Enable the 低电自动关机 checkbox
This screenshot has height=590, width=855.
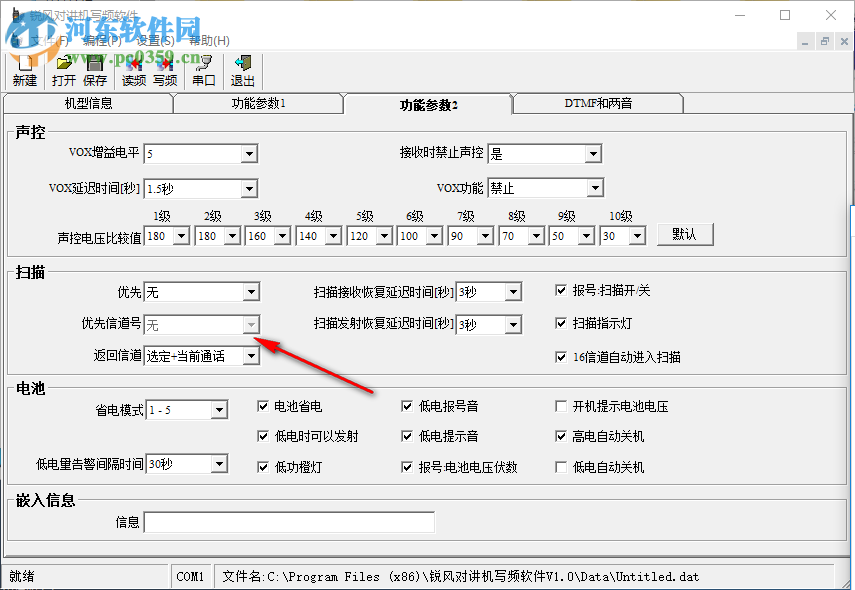(x=562, y=466)
